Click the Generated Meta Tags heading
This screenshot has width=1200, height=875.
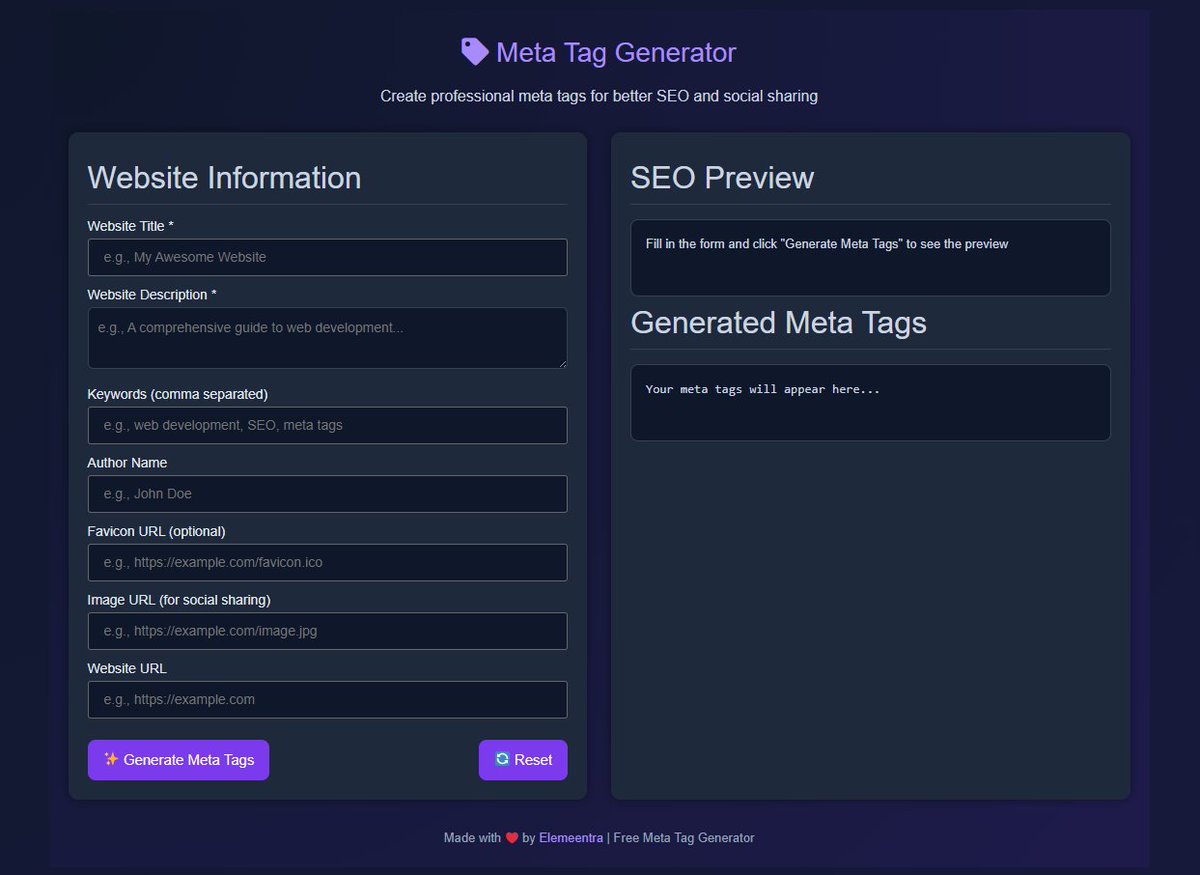[x=778, y=322]
